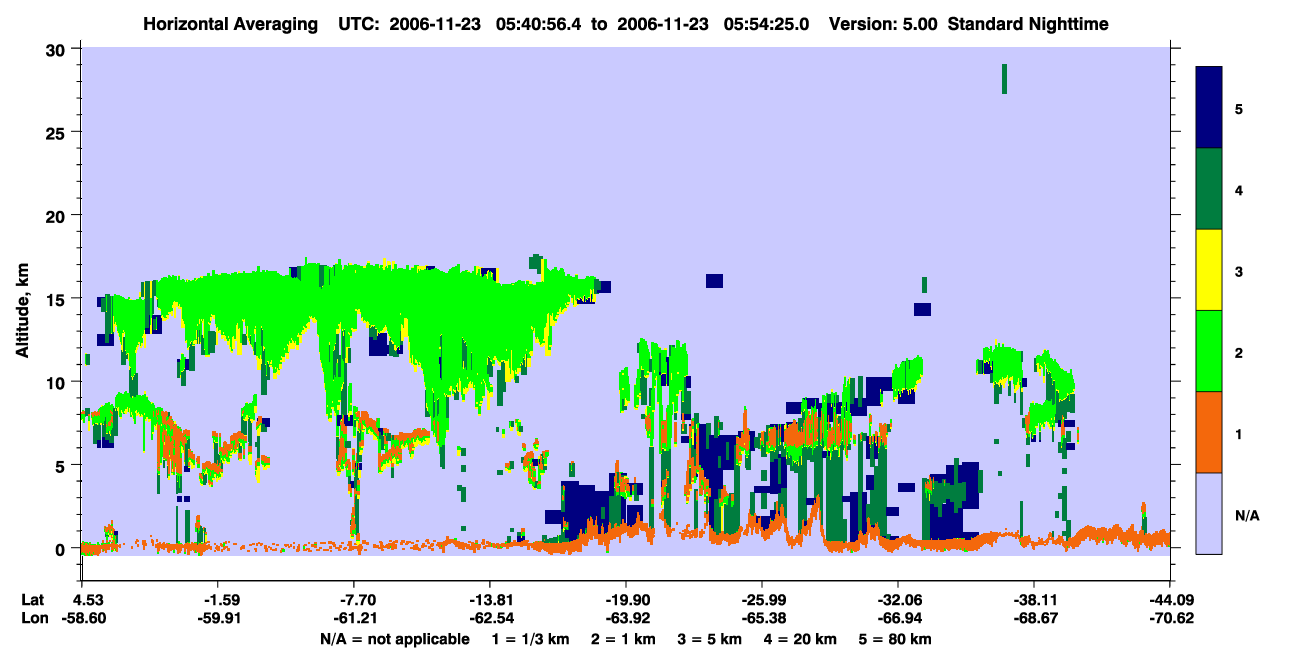Click '2 = 1 km' legend caption
1300x667 pixels.
[624, 639]
